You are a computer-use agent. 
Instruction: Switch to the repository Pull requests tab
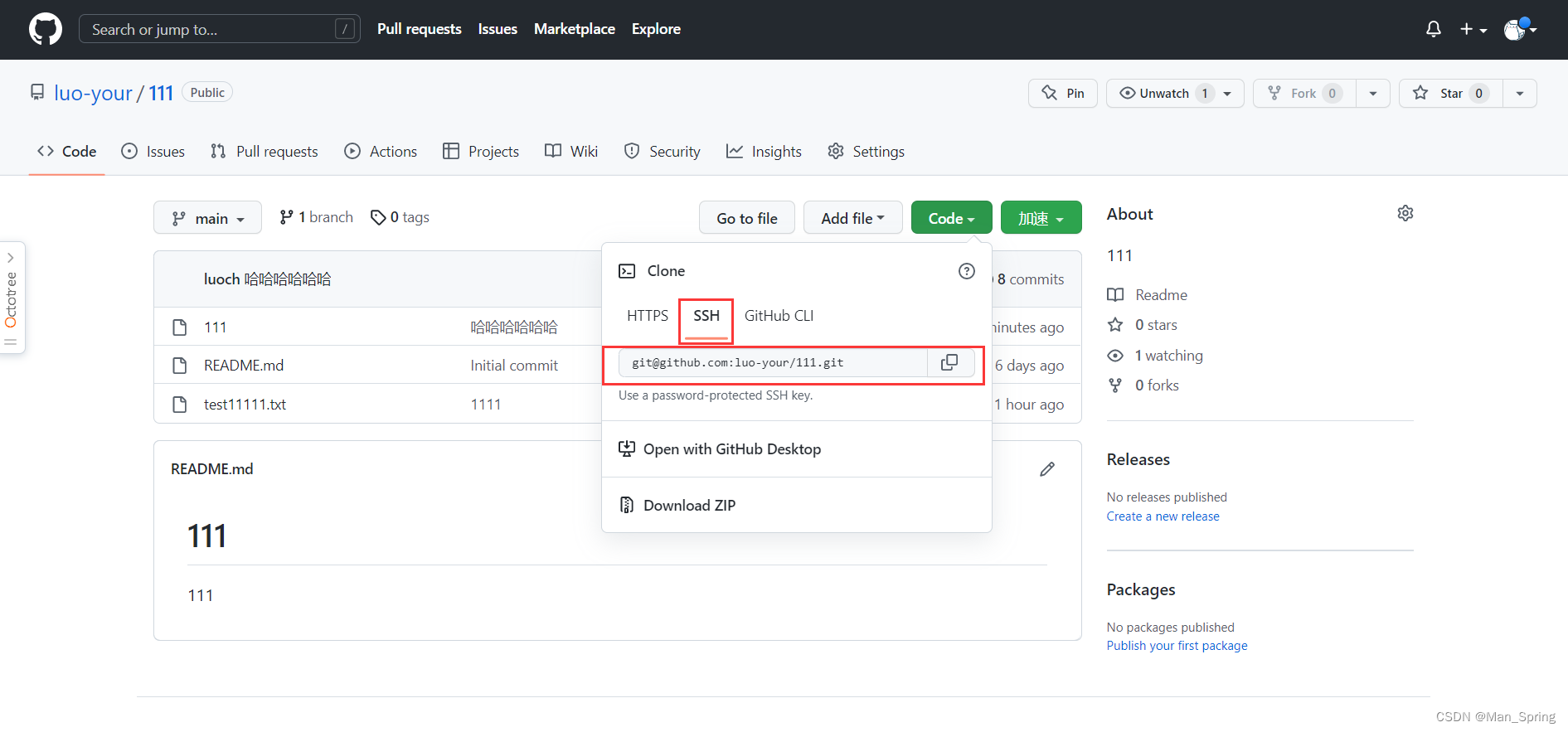pos(265,151)
